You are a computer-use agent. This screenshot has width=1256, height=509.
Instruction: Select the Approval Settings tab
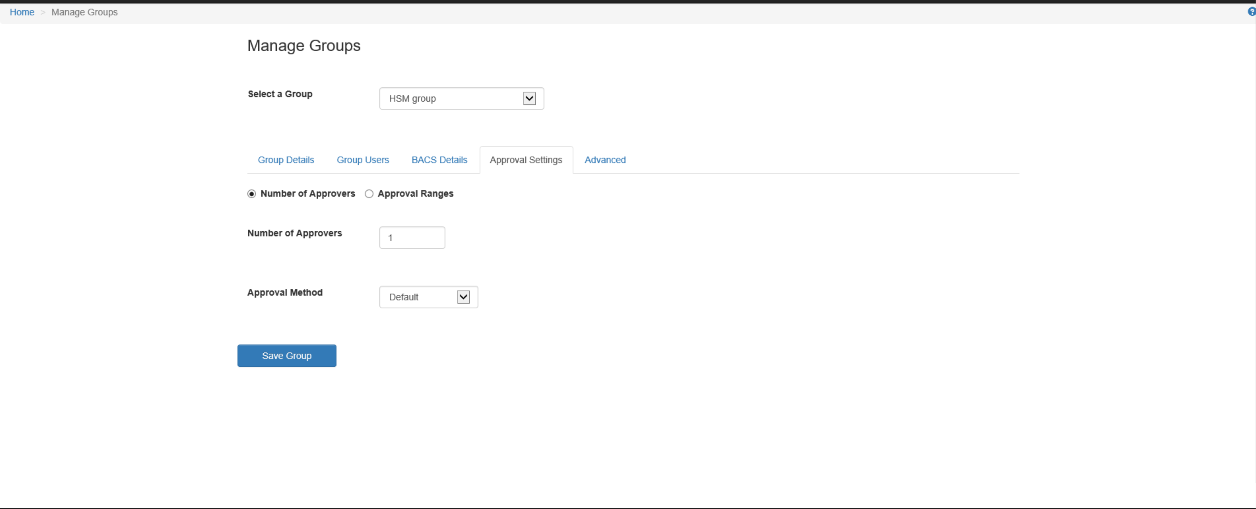pos(526,160)
